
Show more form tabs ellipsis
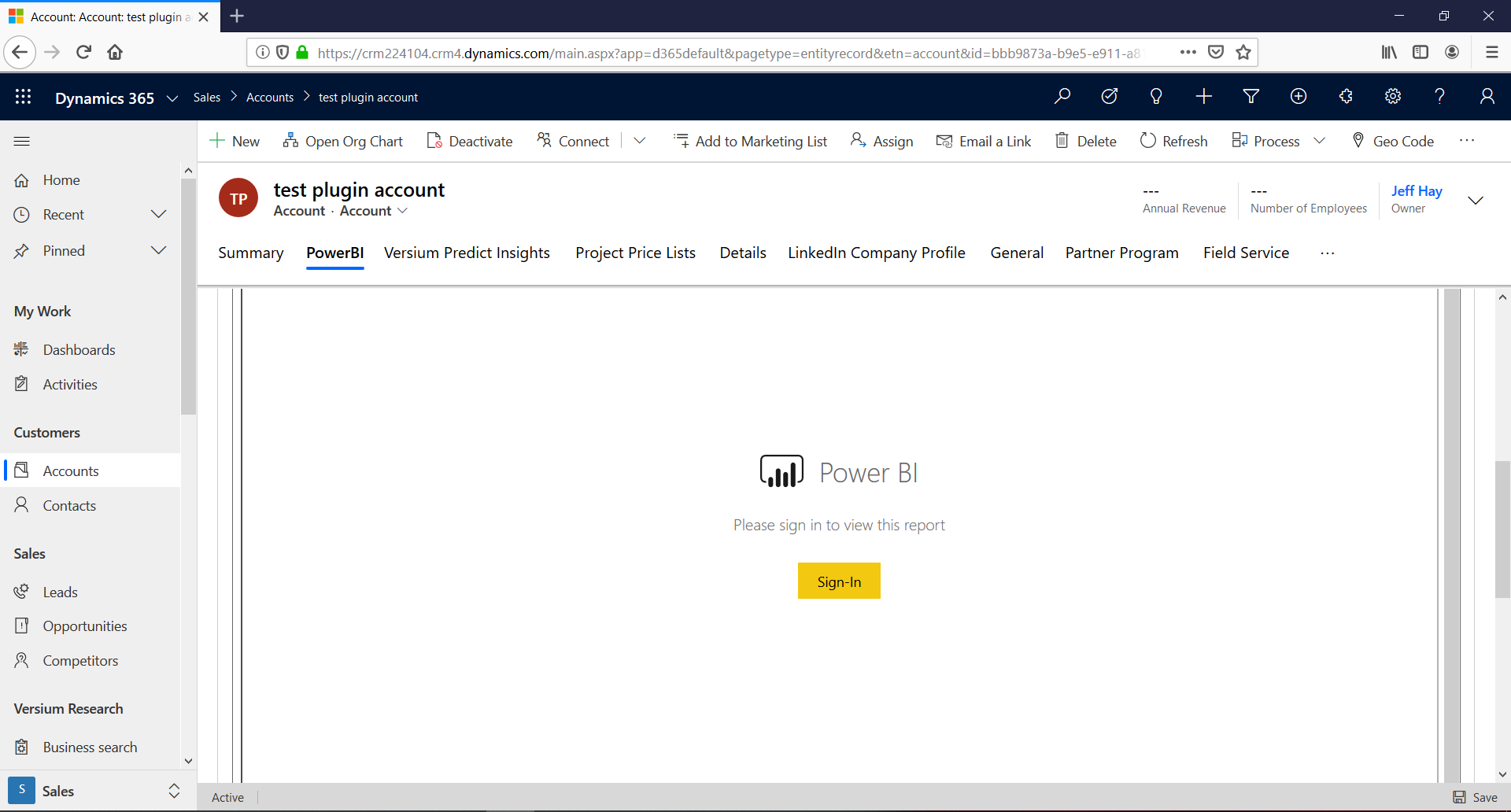[1328, 253]
